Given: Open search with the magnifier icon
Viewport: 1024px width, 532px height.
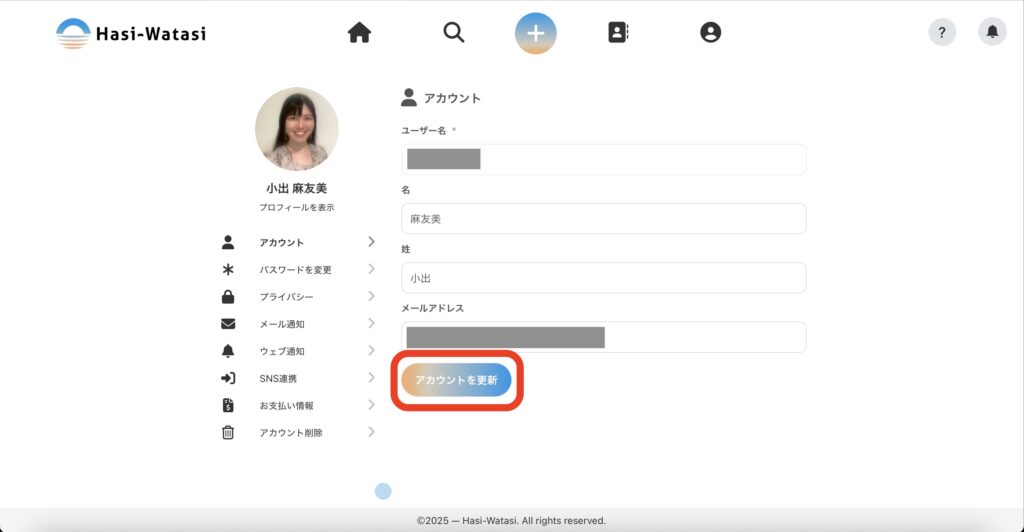Looking at the screenshot, I should (x=454, y=32).
